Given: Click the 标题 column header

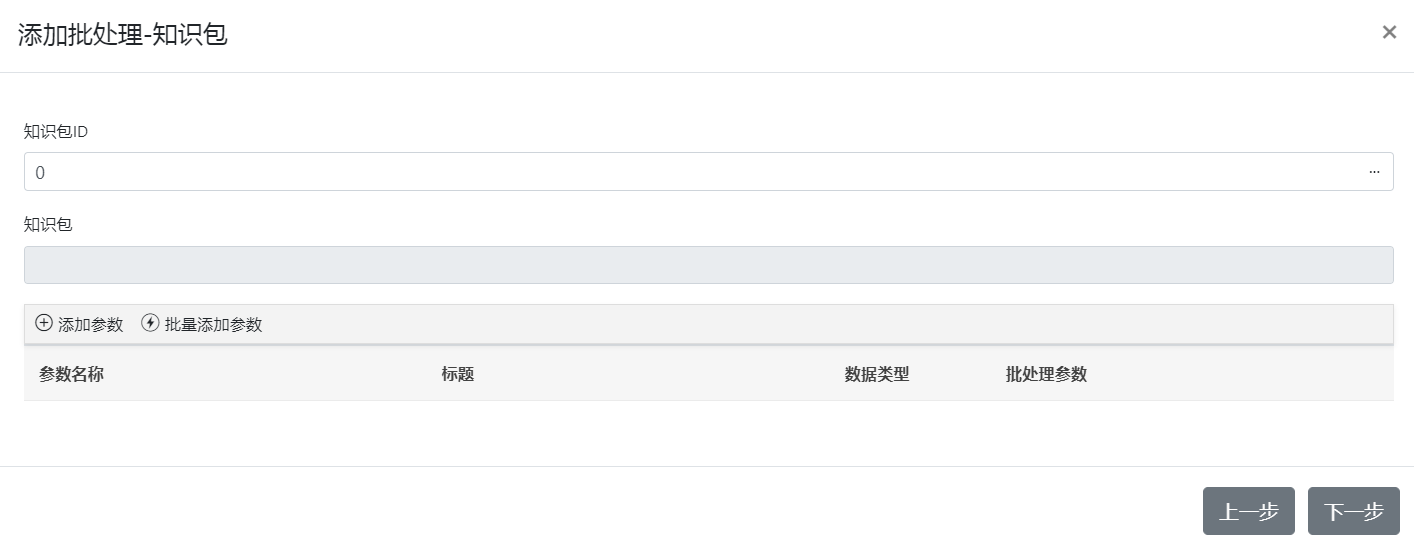Looking at the screenshot, I should tap(457, 374).
